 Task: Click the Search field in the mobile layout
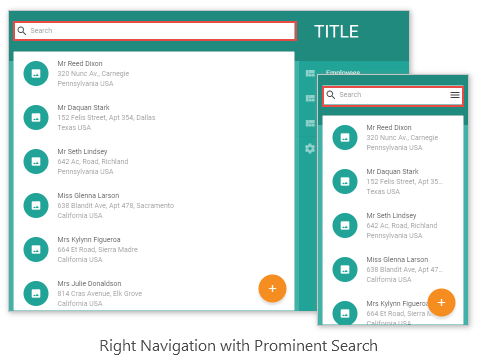click(x=393, y=96)
